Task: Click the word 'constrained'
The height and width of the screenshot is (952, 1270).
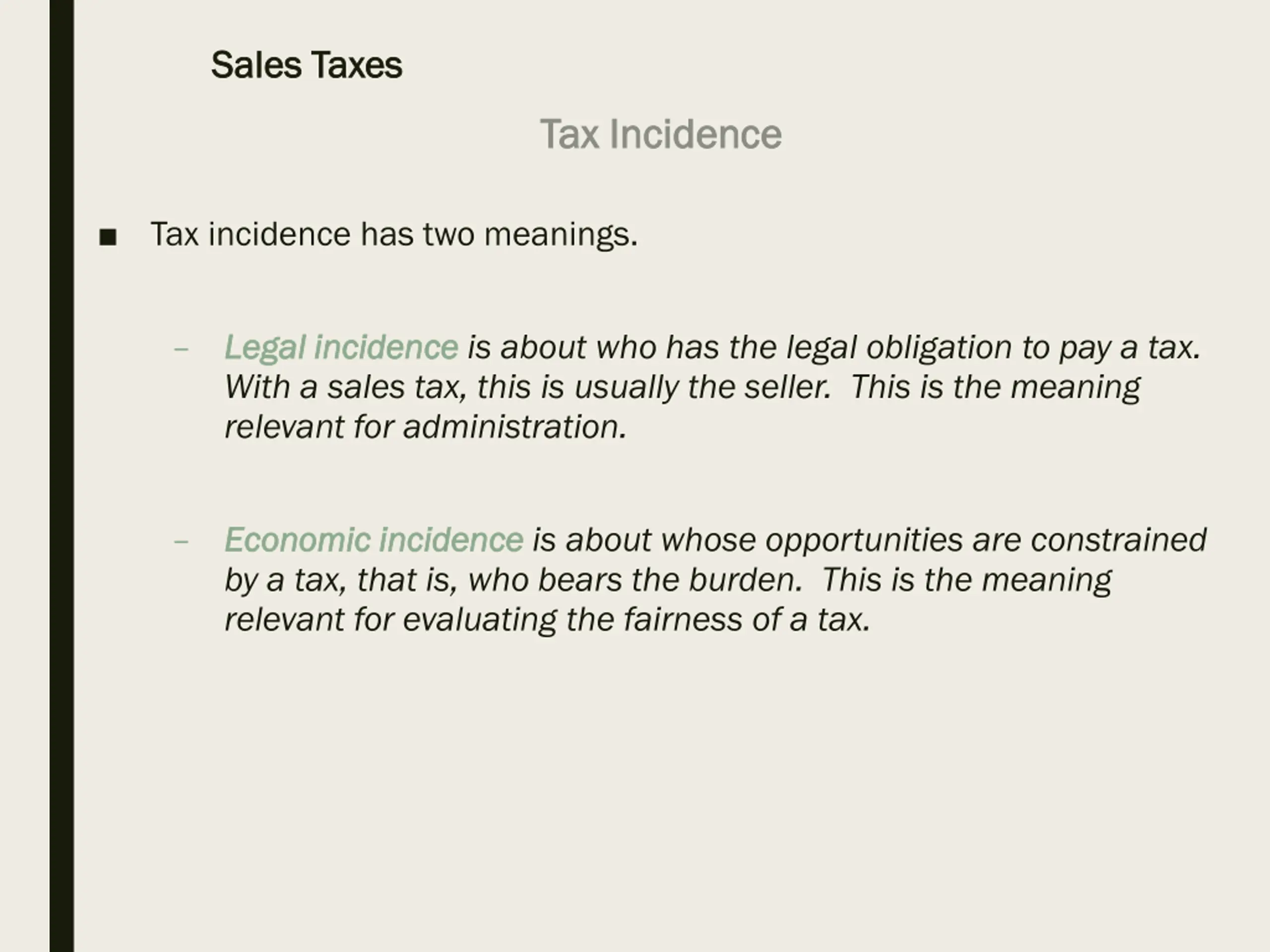Action: (x=1118, y=540)
